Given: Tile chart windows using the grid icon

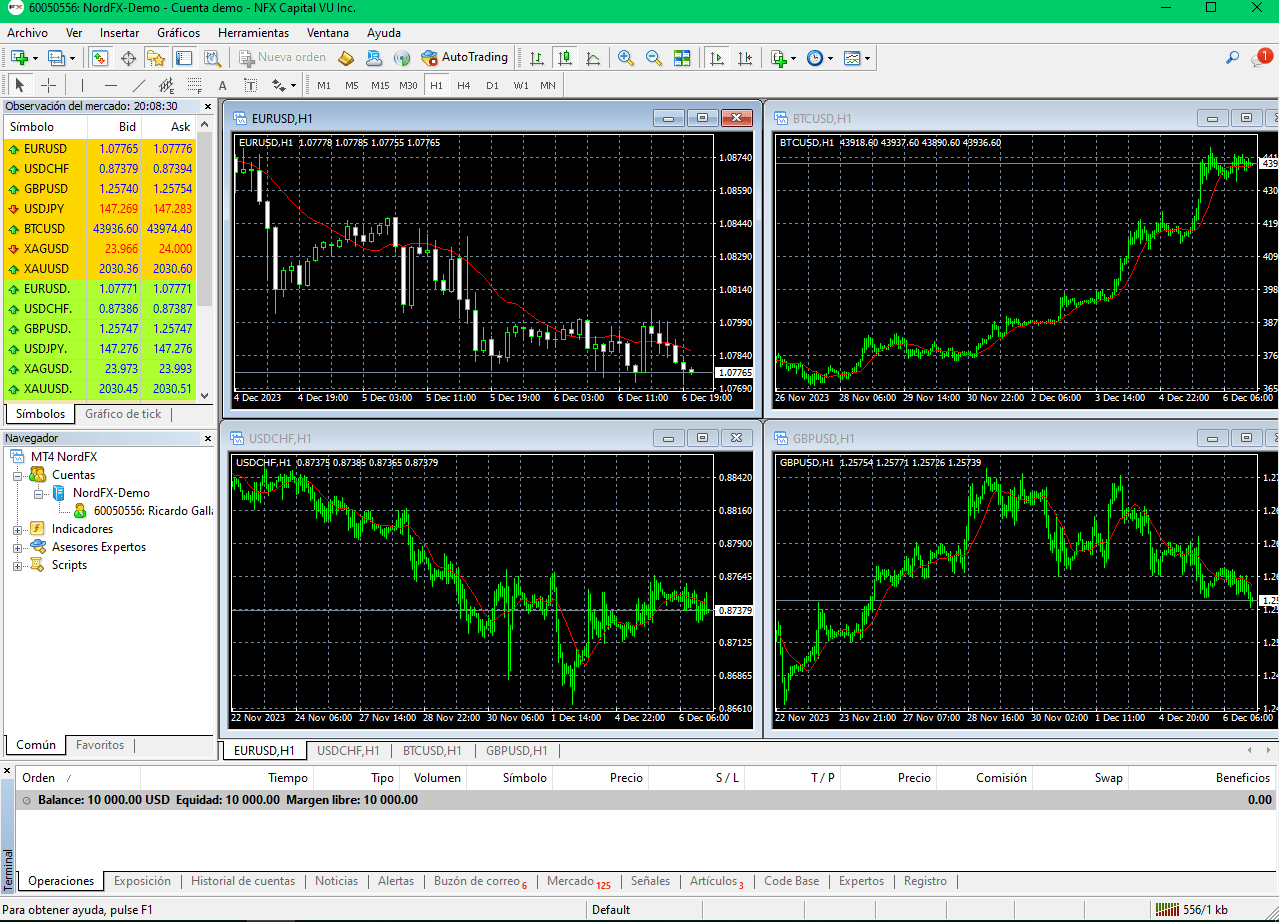Looking at the screenshot, I should coord(682,58).
